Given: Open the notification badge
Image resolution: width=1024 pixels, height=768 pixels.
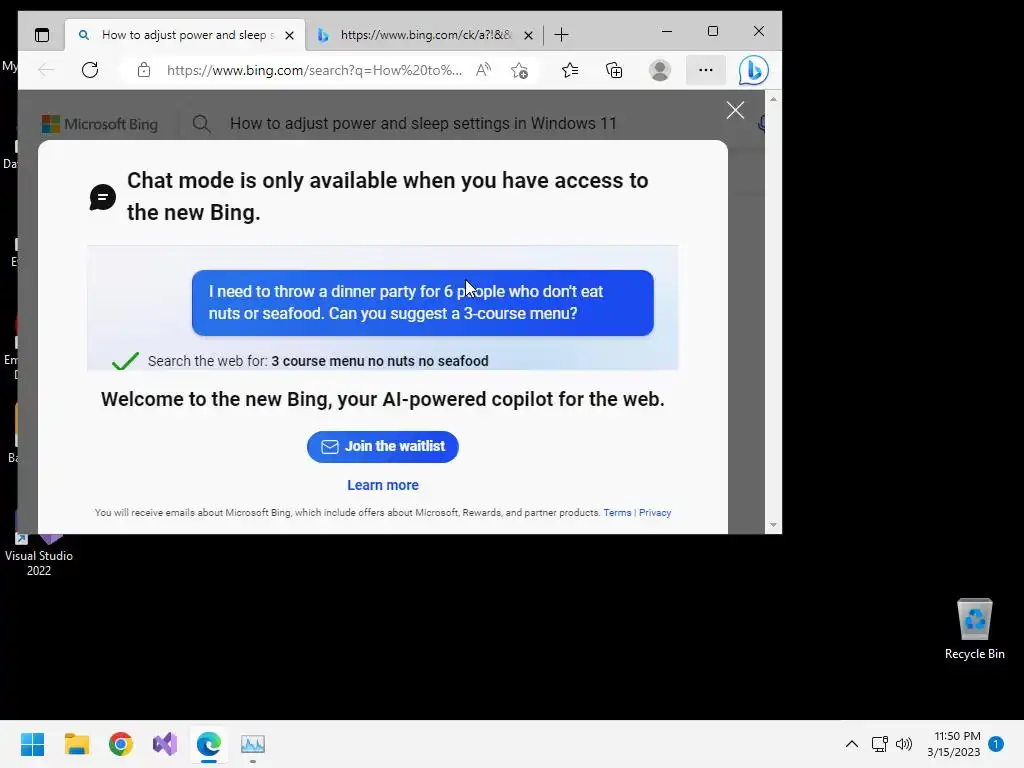Looking at the screenshot, I should pos(996,744).
